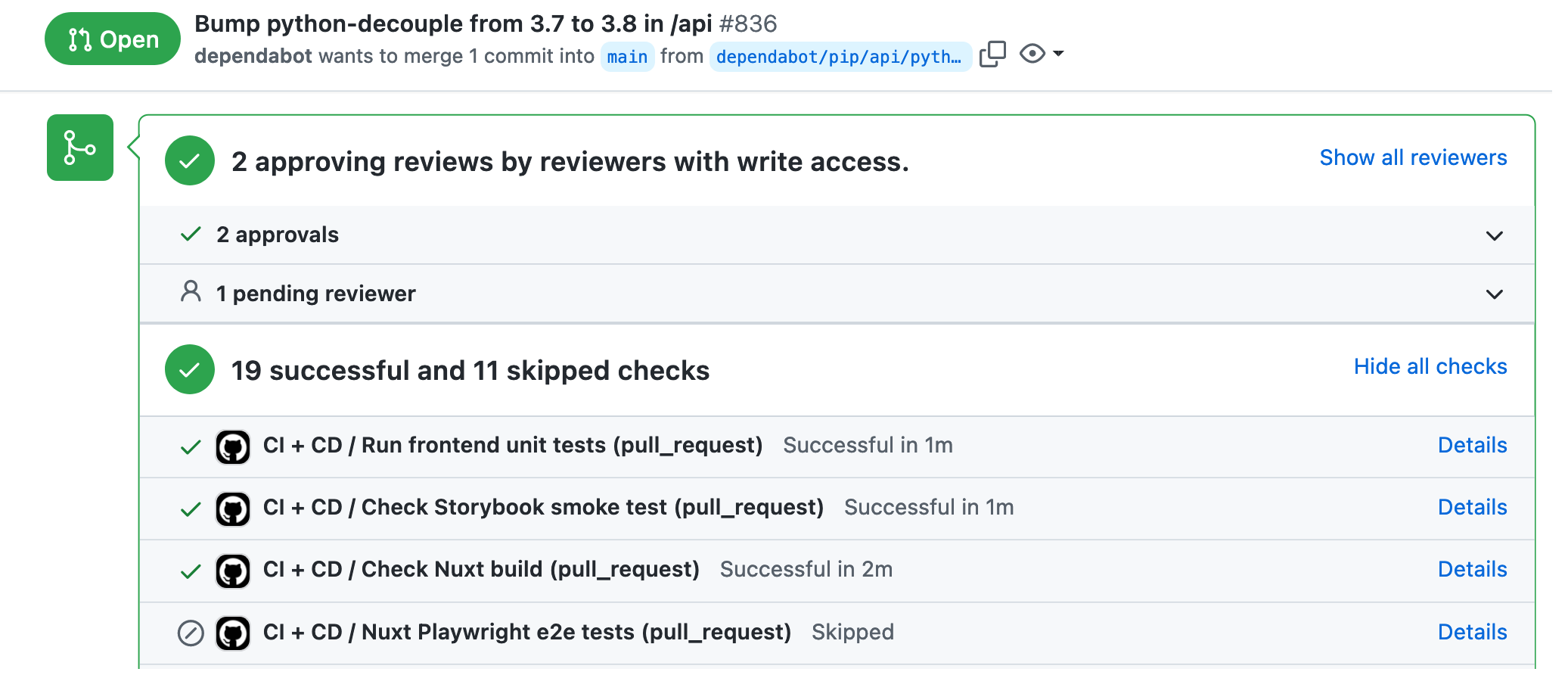The width and height of the screenshot is (1568, 675).
Task: Select the GitHub Actions icon for frontend unit tests
Action: (x=233, y=446)
